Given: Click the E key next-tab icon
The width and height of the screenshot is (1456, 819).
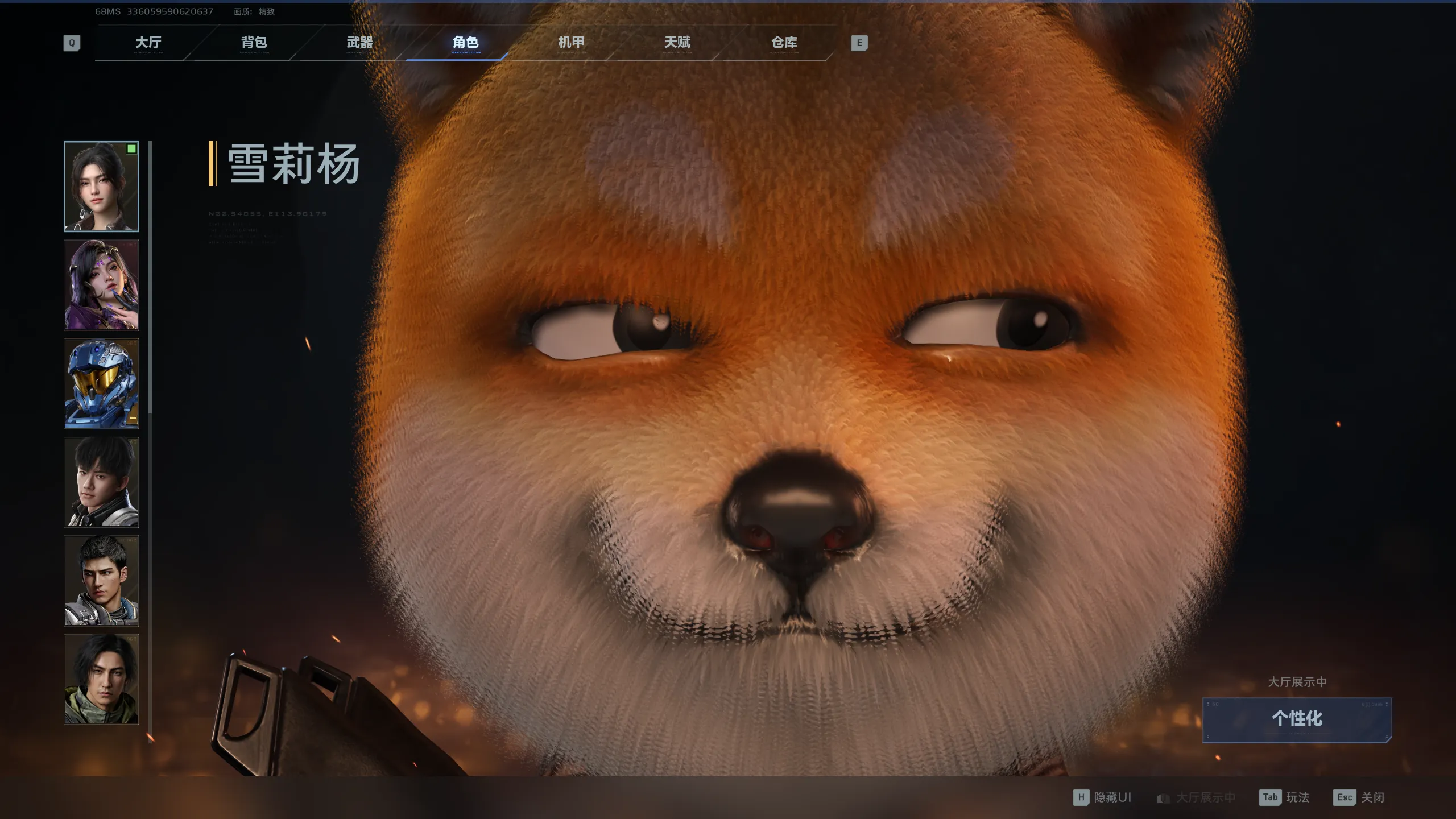Looking at the screenshot, I should point(859,43).
